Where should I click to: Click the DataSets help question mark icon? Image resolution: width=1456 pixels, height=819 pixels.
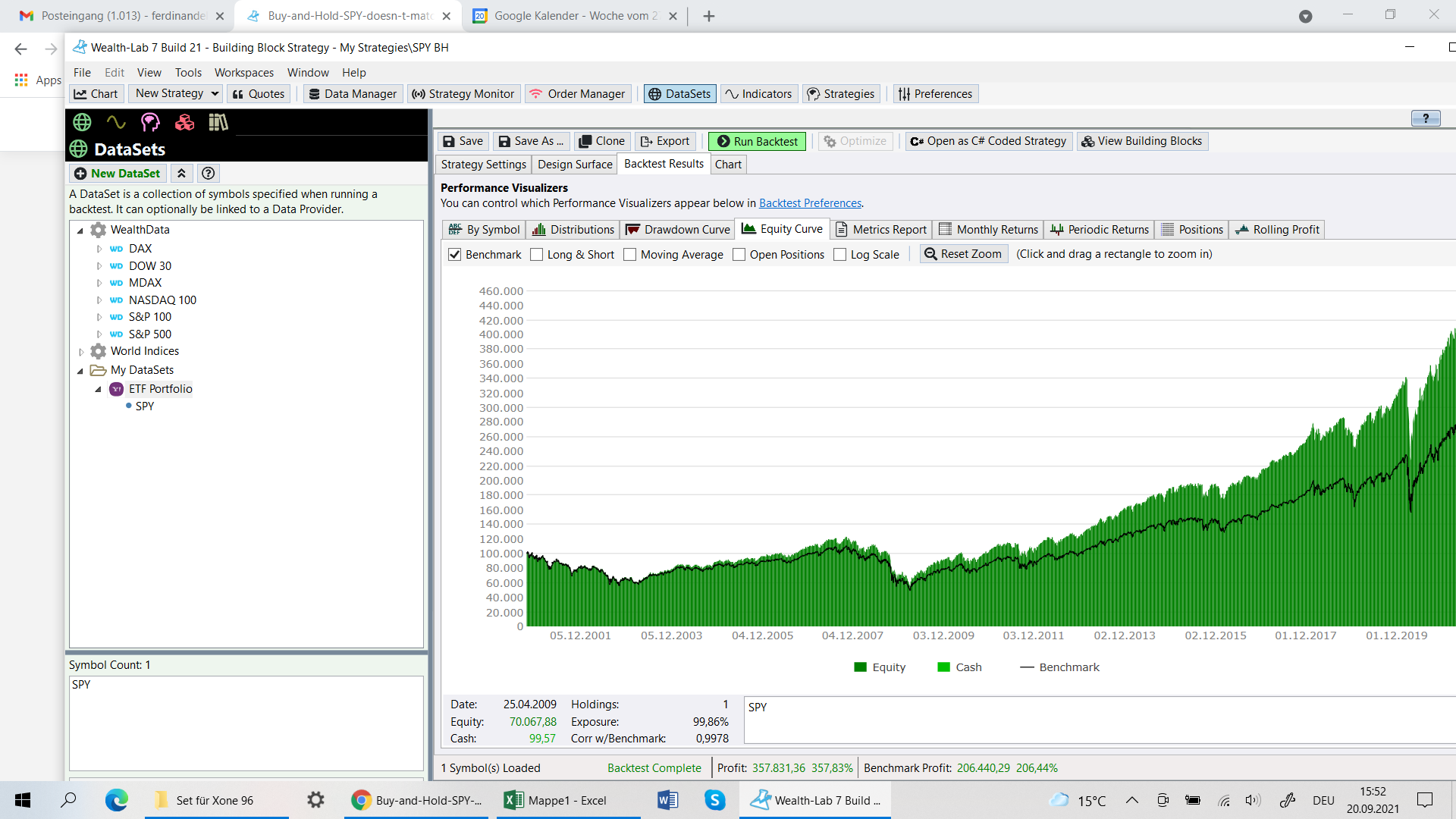(x=209, y=174)
